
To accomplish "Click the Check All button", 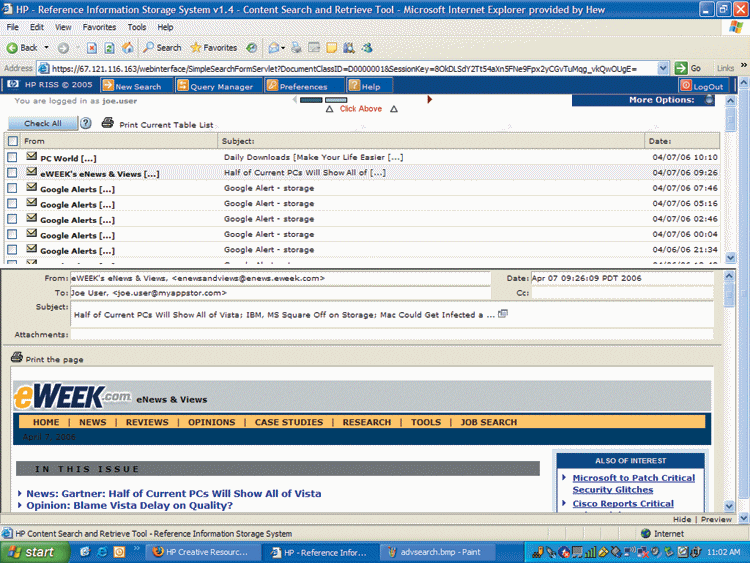I will click(x=43, y=123).
